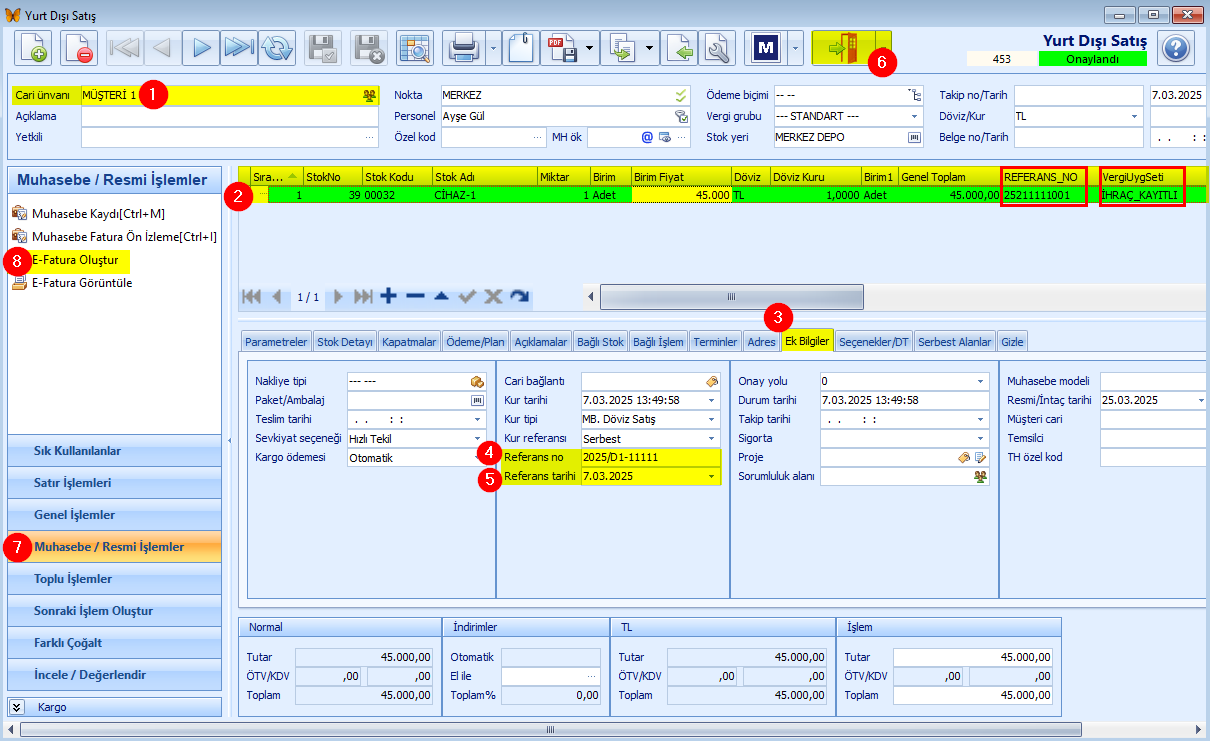Open customer lookup icon in Cari ünvanı field
Screen dimensions: 1210x741
tap(370, 95)
